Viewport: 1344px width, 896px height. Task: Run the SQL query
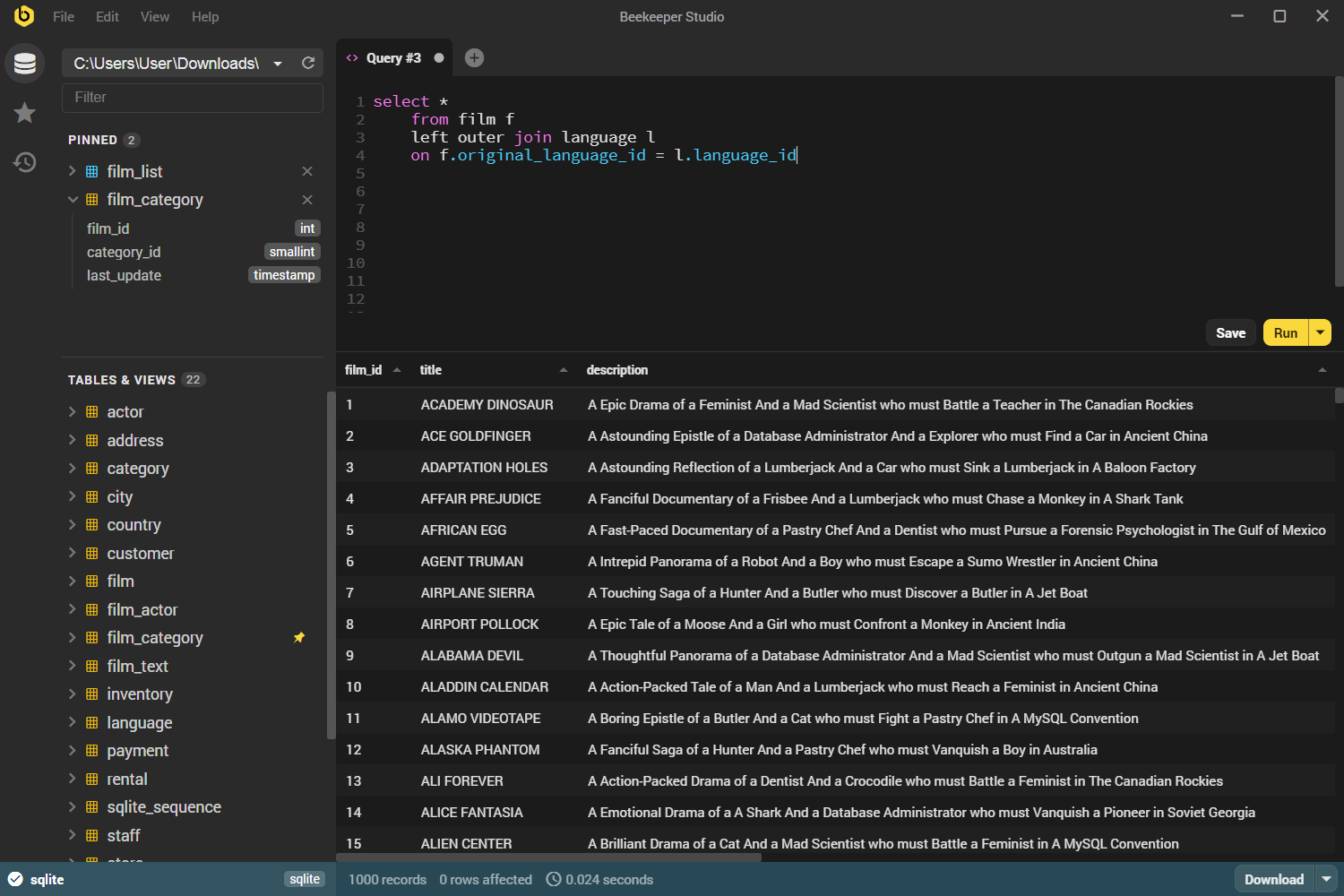coord(1285,332)
